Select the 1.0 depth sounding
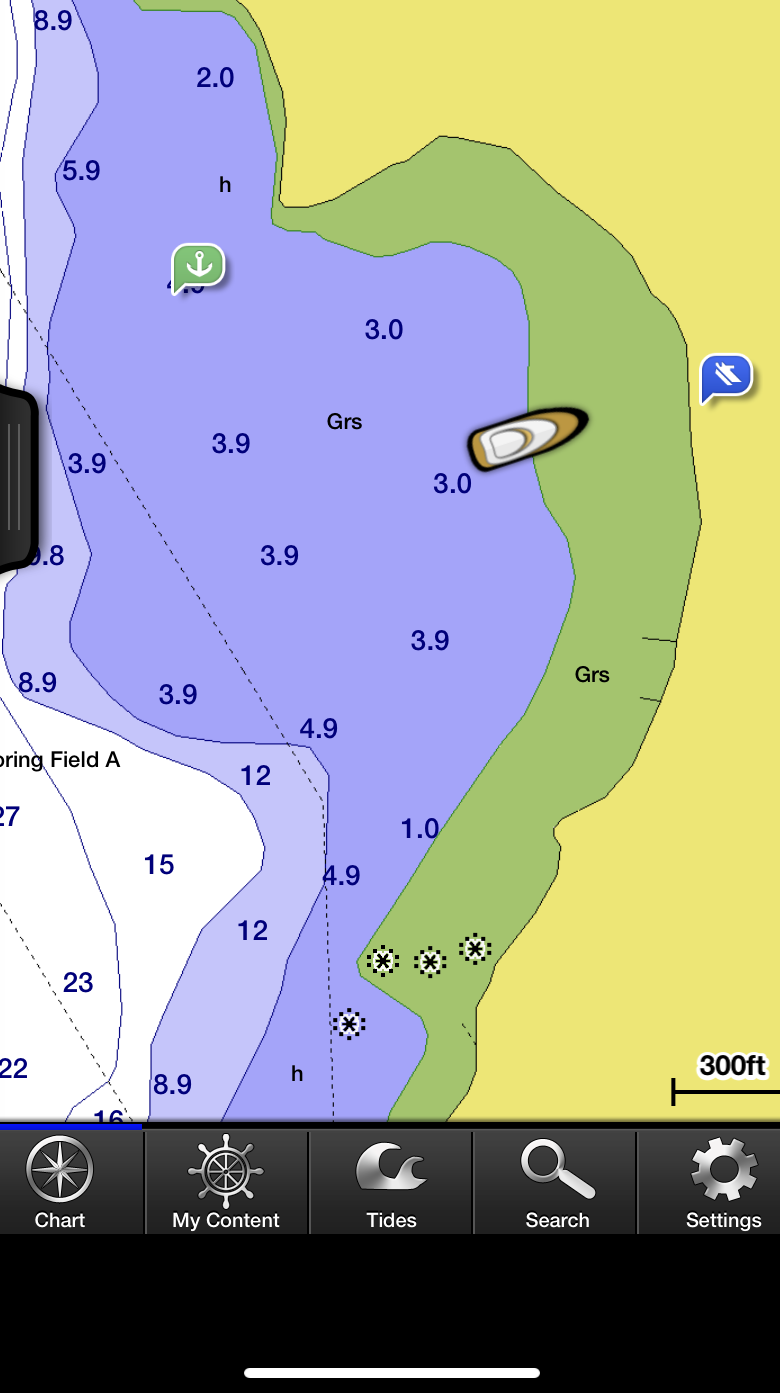Viewport: 780px width, 1393px height. click(420, 829)
